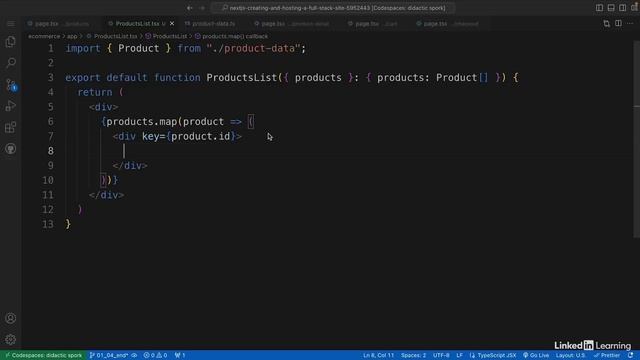This screenshot has width=640, height=360.
Task: Open the Explorer view in activity bar
Action: (11, 42)
